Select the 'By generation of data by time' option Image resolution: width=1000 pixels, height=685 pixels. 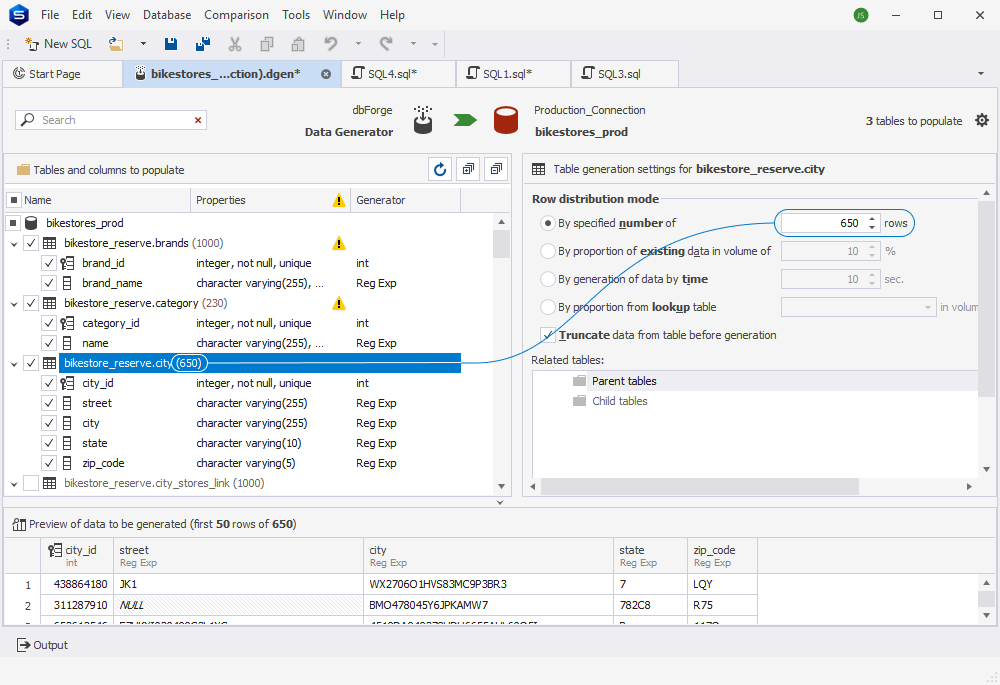[x=547, y=279]
